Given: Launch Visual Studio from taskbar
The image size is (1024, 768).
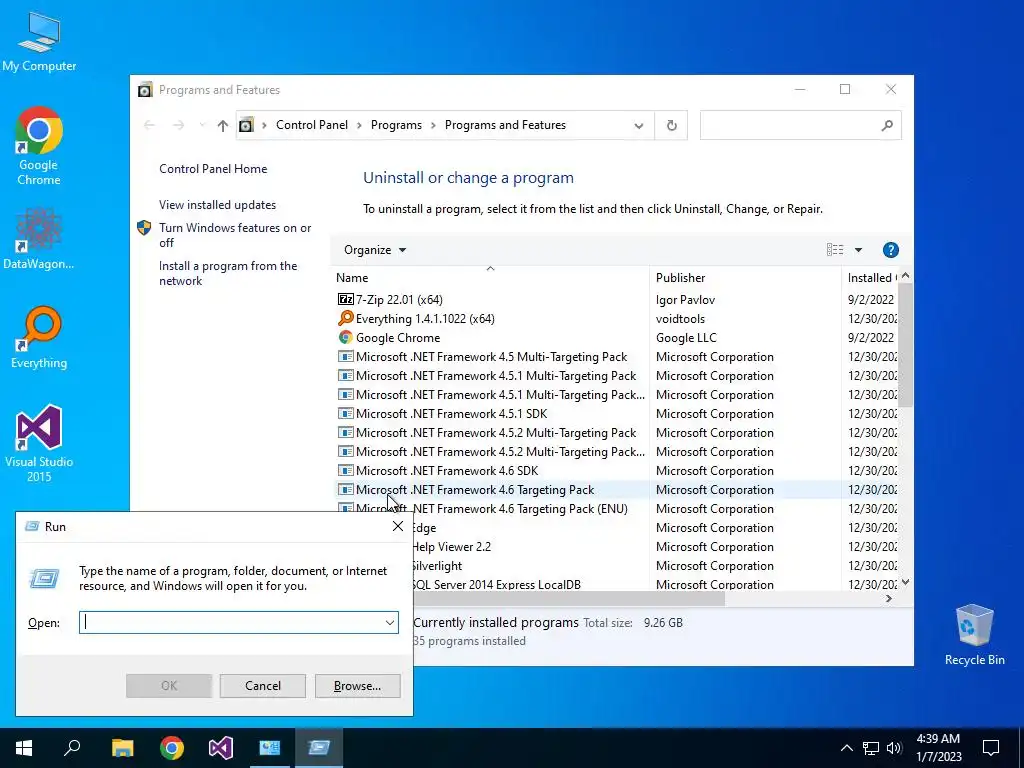Looking at the screenshot, I should (x=221, y=748).
